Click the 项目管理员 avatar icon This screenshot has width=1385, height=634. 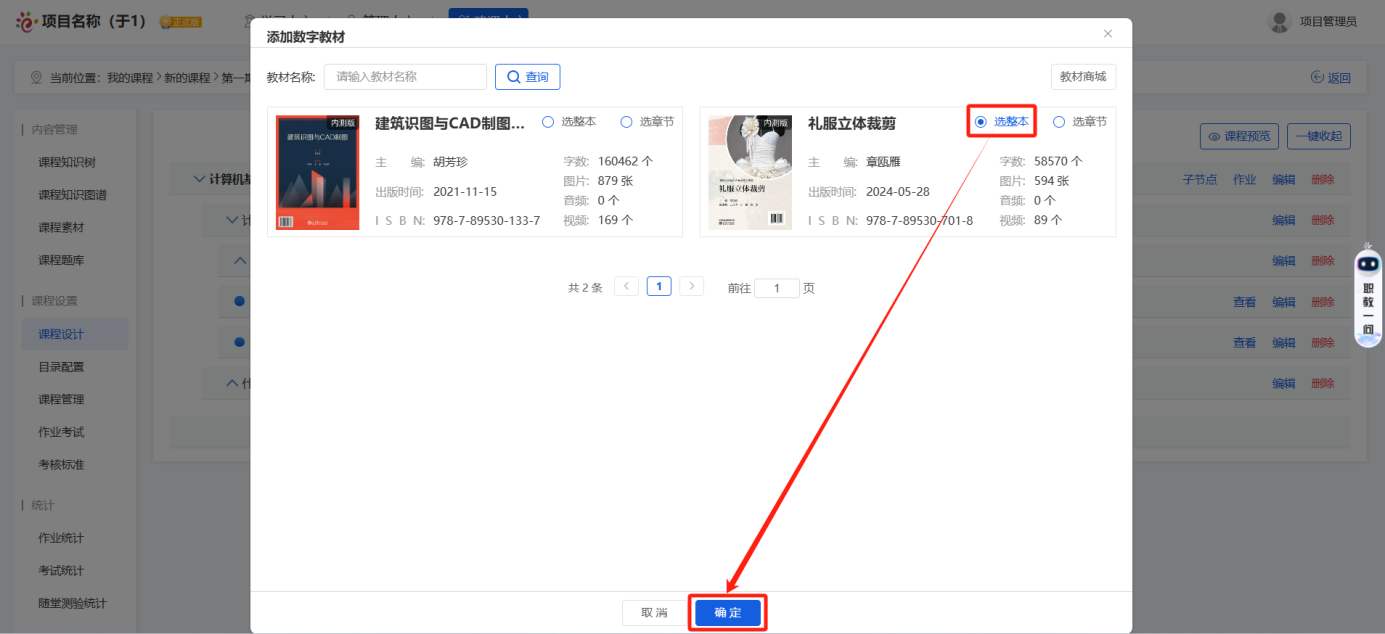pos(1280,21)
